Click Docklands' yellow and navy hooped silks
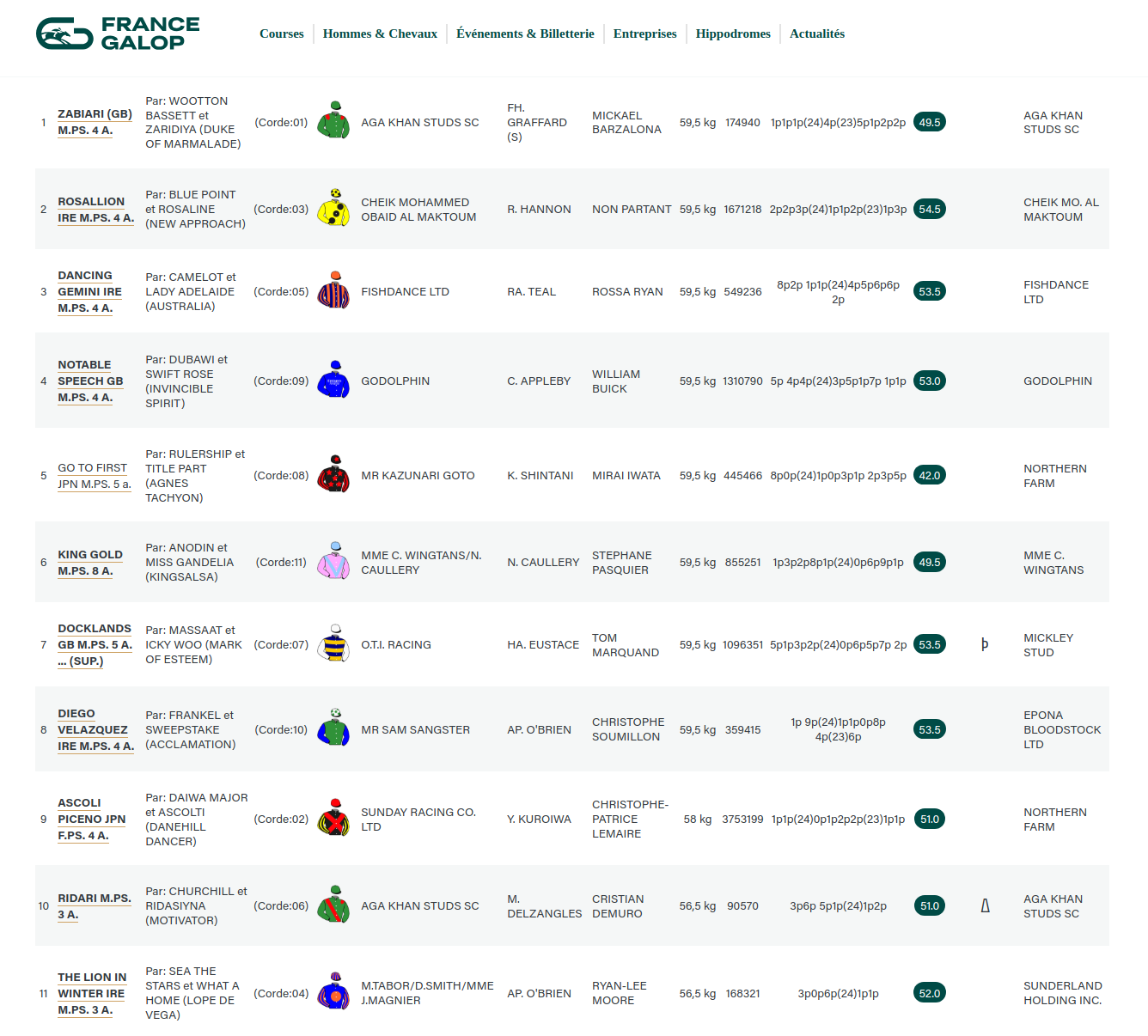Screen dimensions: 1148x1036 333,643
